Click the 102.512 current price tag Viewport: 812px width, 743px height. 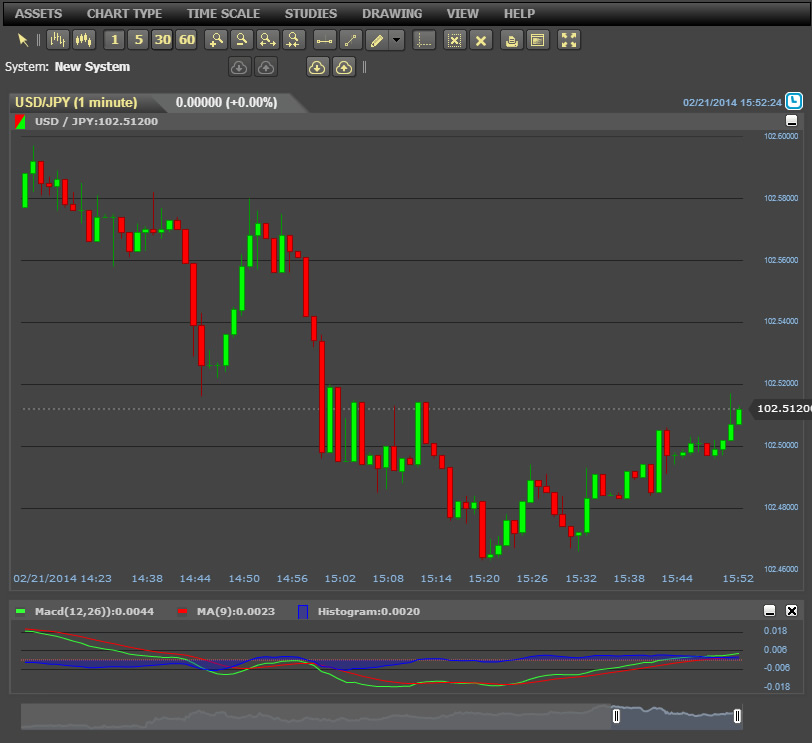coord(782,409)
